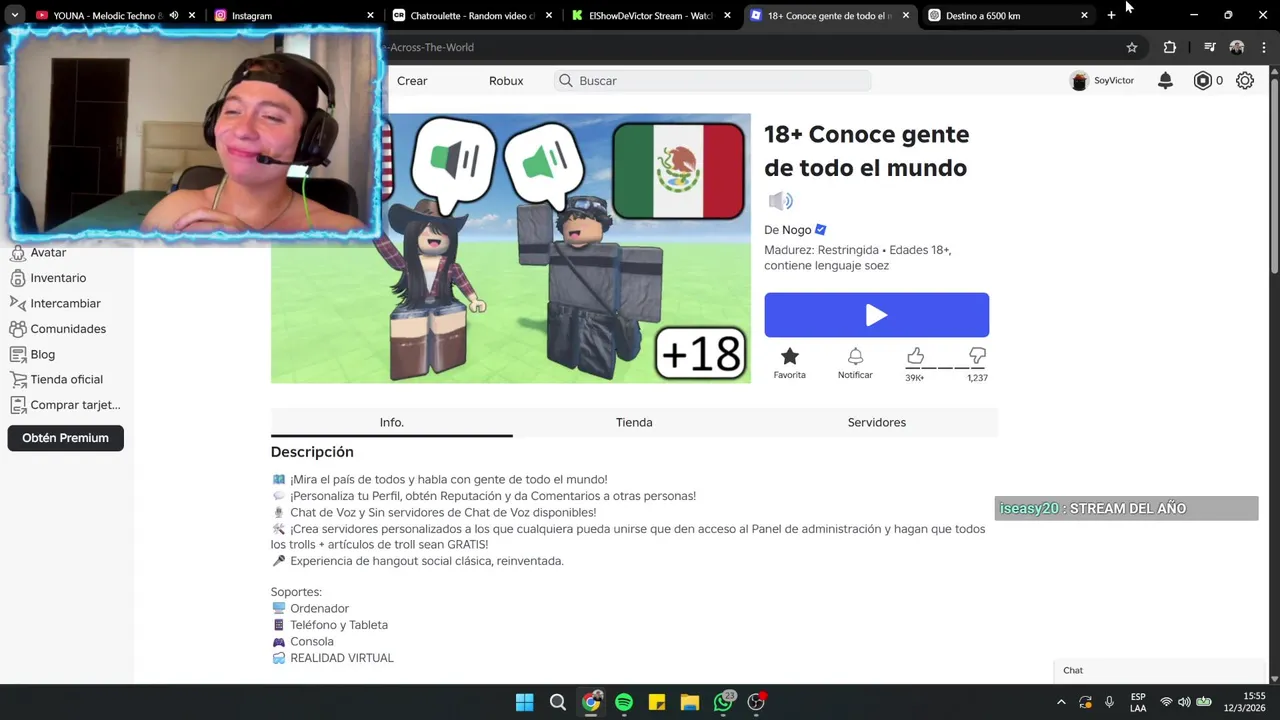Open WhatsApp from the taskbar

723,702
